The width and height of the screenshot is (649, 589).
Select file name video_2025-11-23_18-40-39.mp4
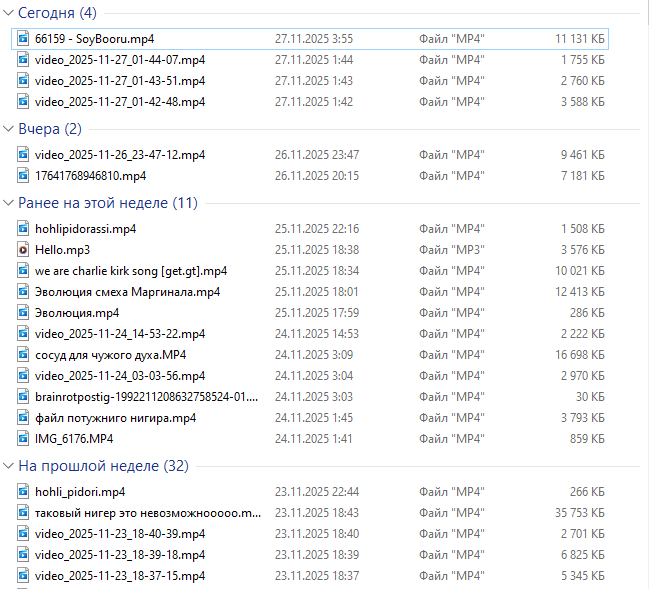[120, 534]
